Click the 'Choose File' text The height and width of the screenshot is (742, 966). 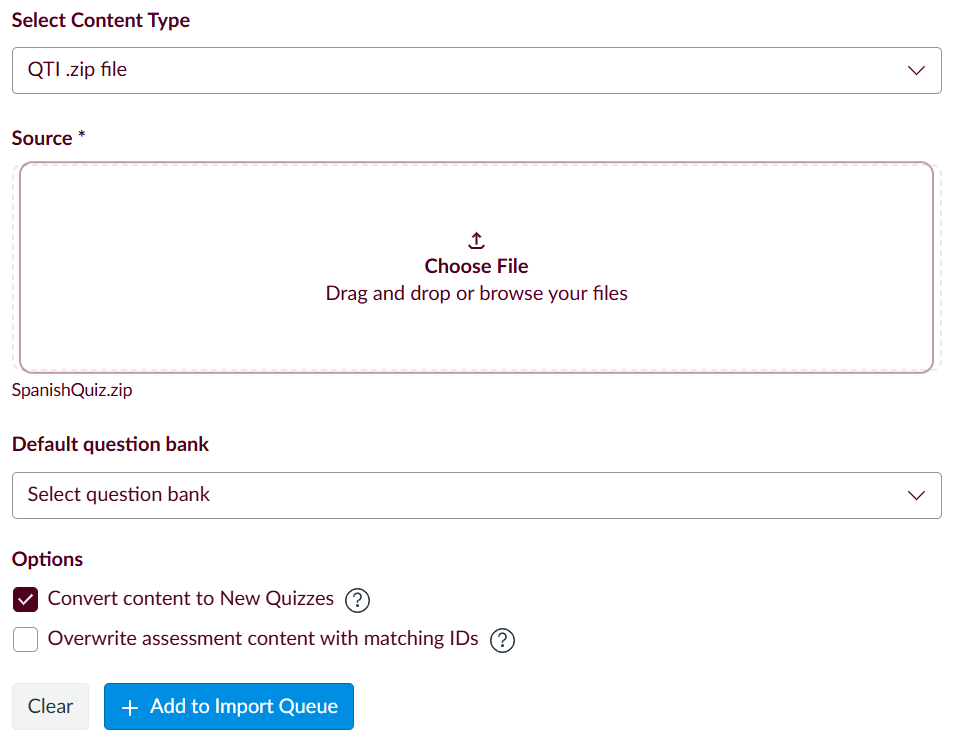pos(476,266)
